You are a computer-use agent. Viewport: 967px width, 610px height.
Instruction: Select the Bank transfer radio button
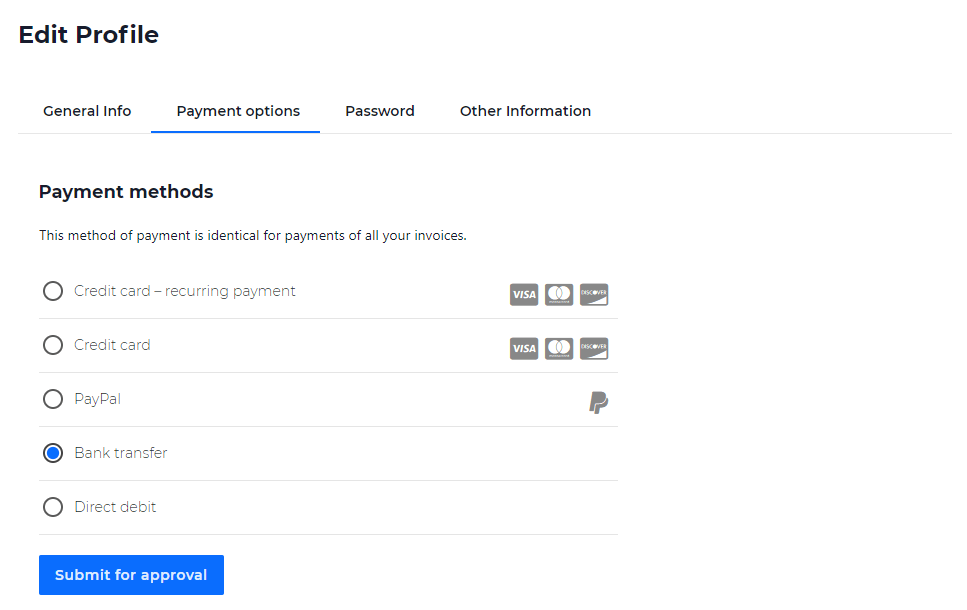[x=53, y=453]
